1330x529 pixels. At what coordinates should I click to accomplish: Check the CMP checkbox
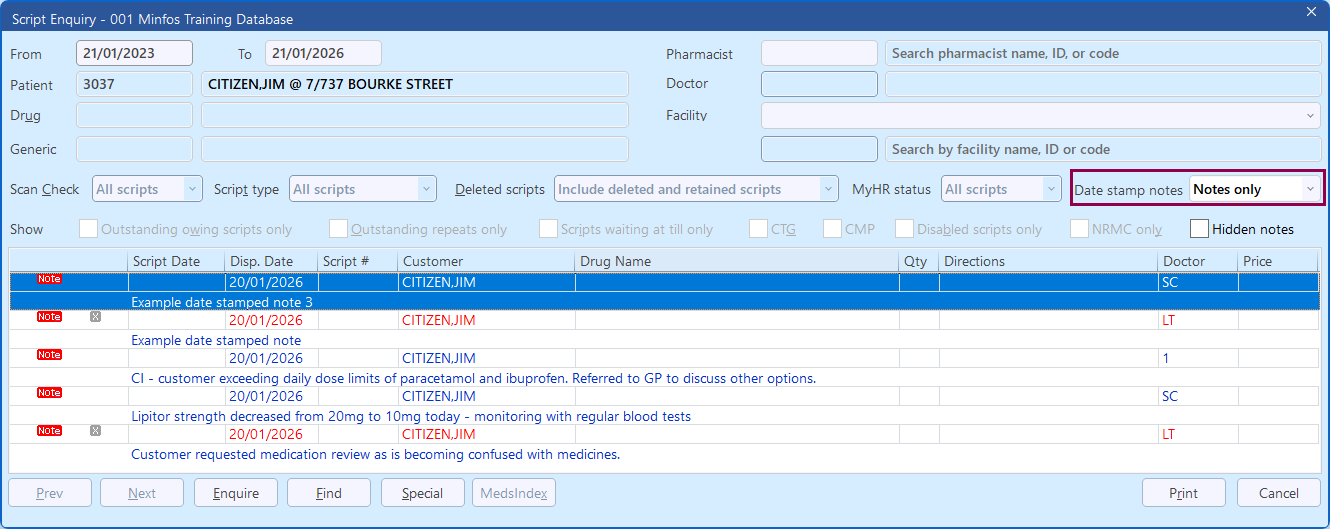point(832,229)
